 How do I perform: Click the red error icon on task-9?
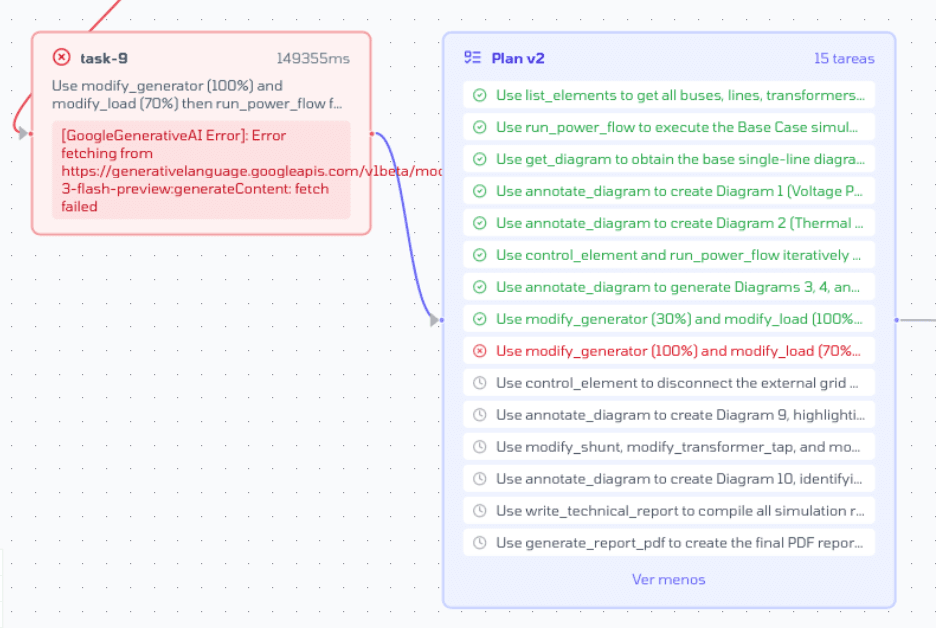pyautogui.click(x=62, y=58)
